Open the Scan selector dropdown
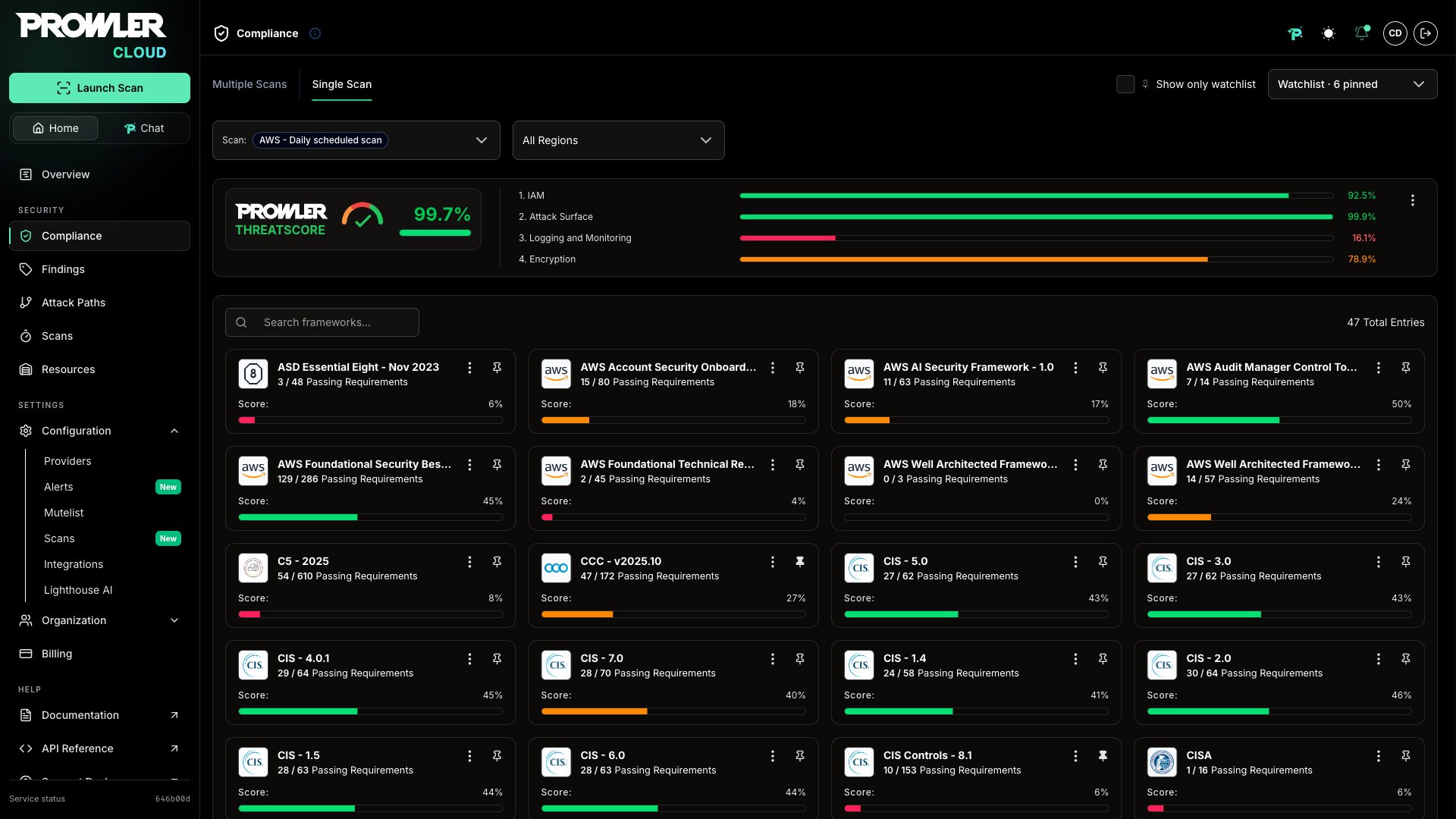Viewport: 1456px width, 819px height. coord(356,140)
